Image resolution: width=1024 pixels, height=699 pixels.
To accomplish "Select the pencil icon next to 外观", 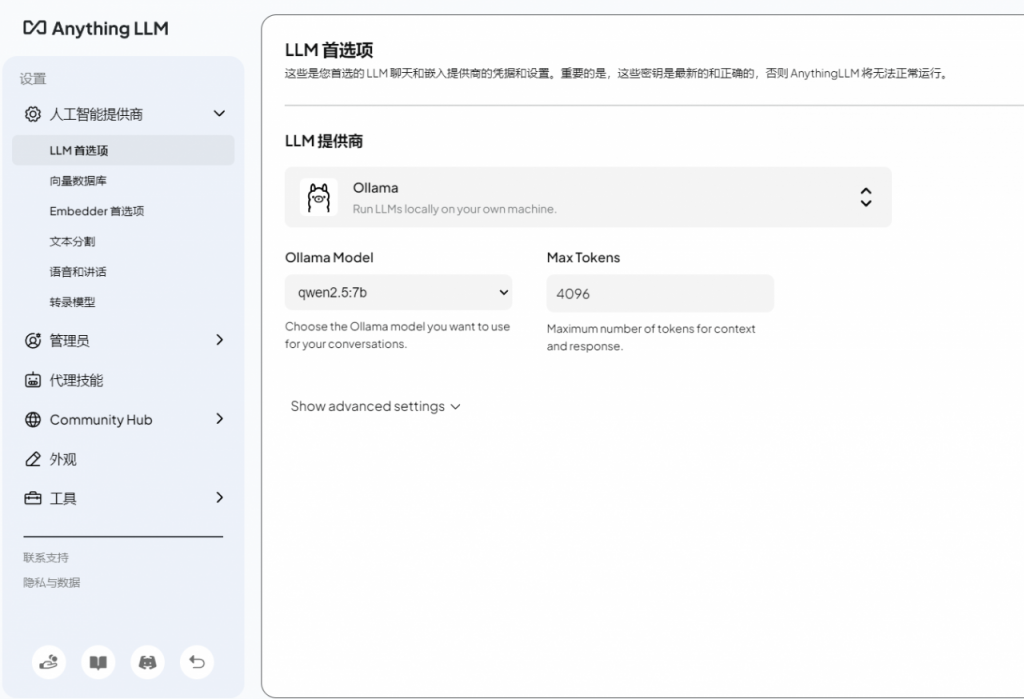I will point(31,459).
